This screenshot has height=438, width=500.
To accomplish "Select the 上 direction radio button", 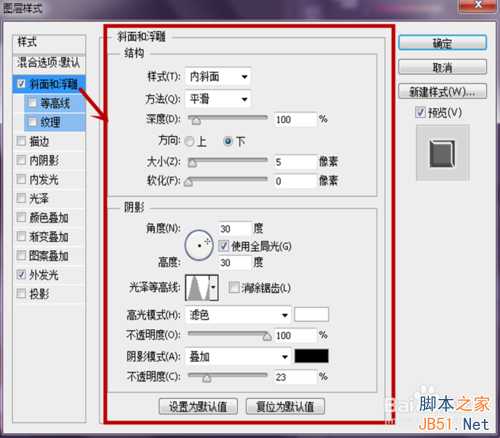I will tap(189, 141).
